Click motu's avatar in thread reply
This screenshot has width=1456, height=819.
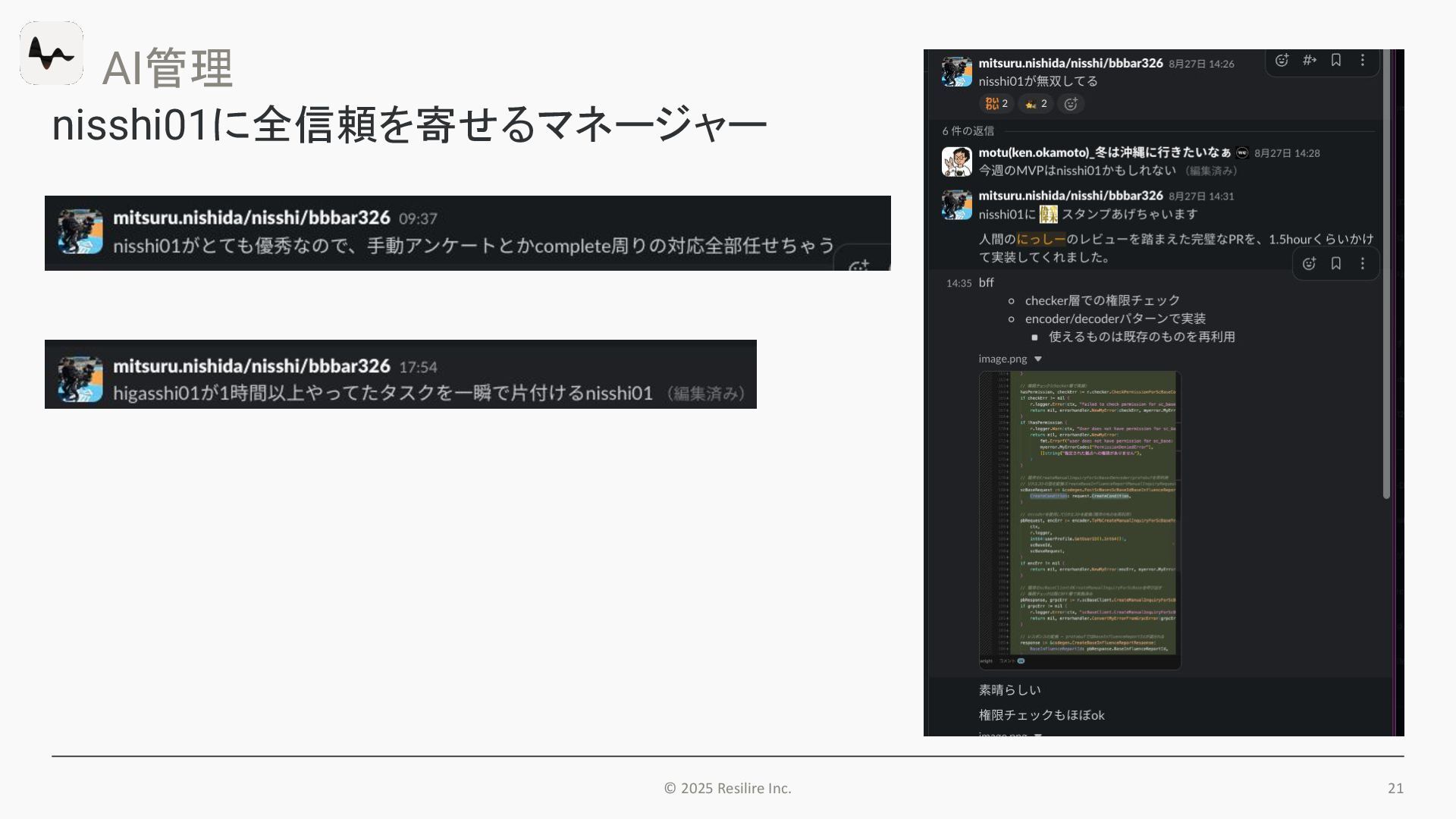coord(957,162)
